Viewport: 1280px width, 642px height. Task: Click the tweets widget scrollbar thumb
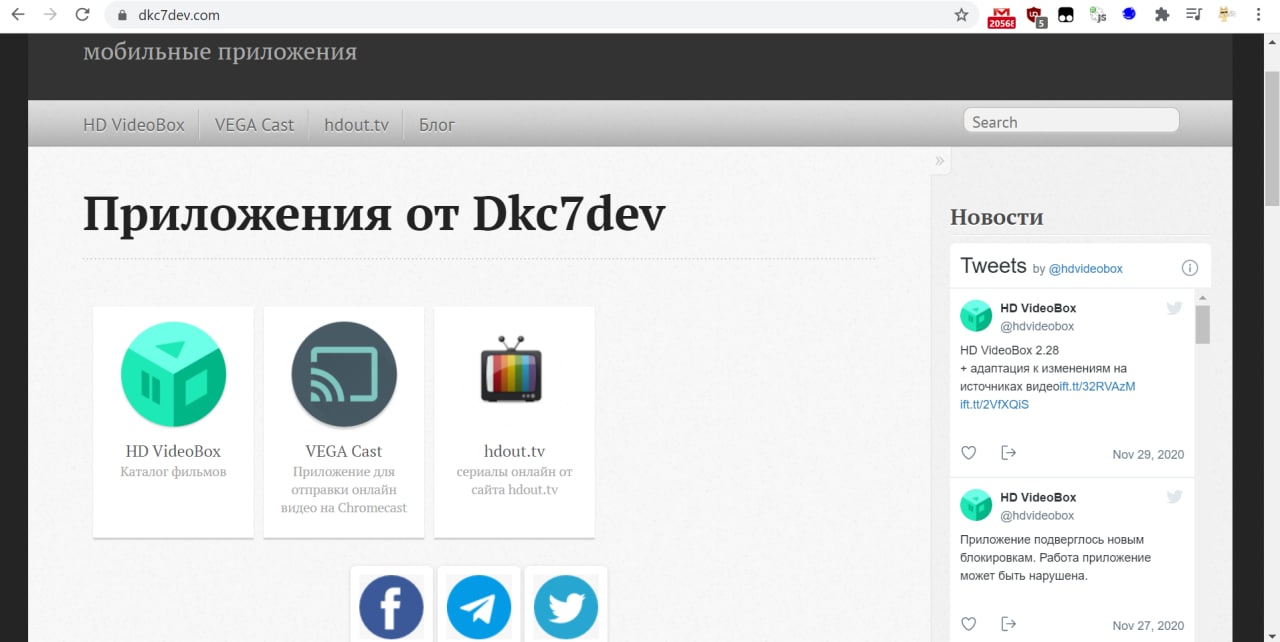(x=1203, y=324)
